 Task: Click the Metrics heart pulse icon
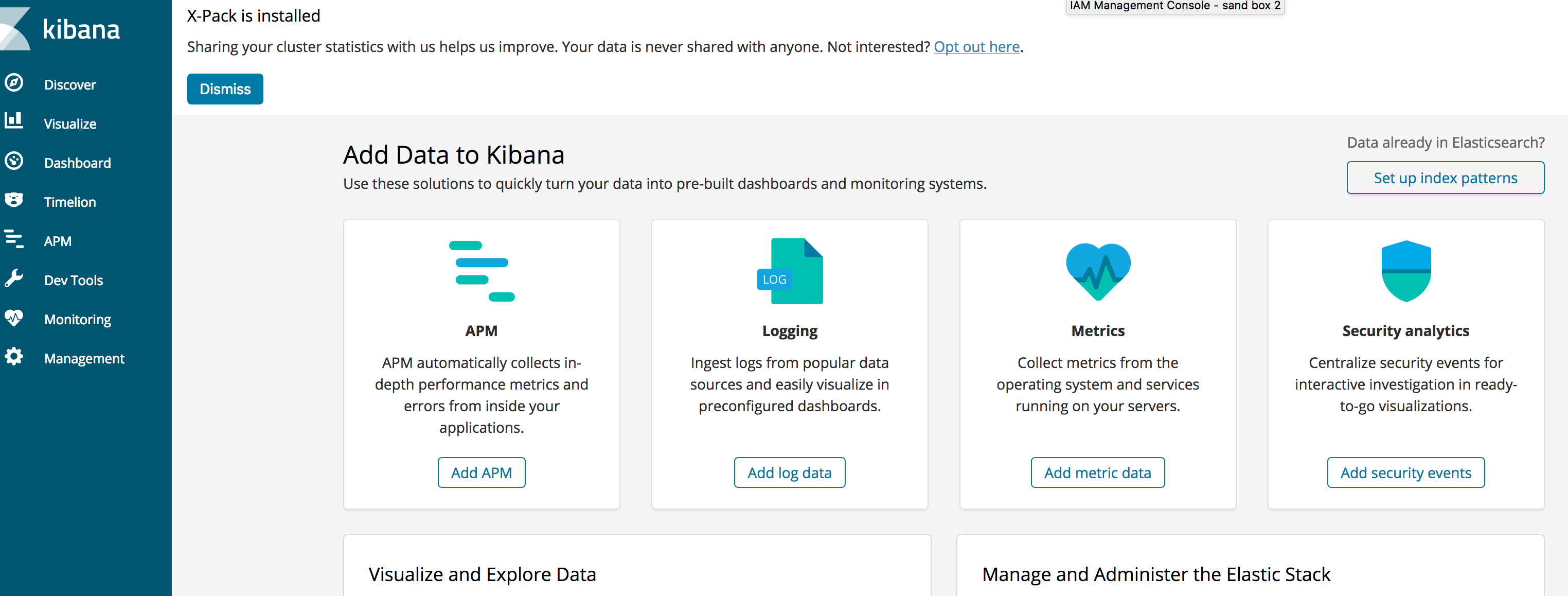pos(1098,272)
